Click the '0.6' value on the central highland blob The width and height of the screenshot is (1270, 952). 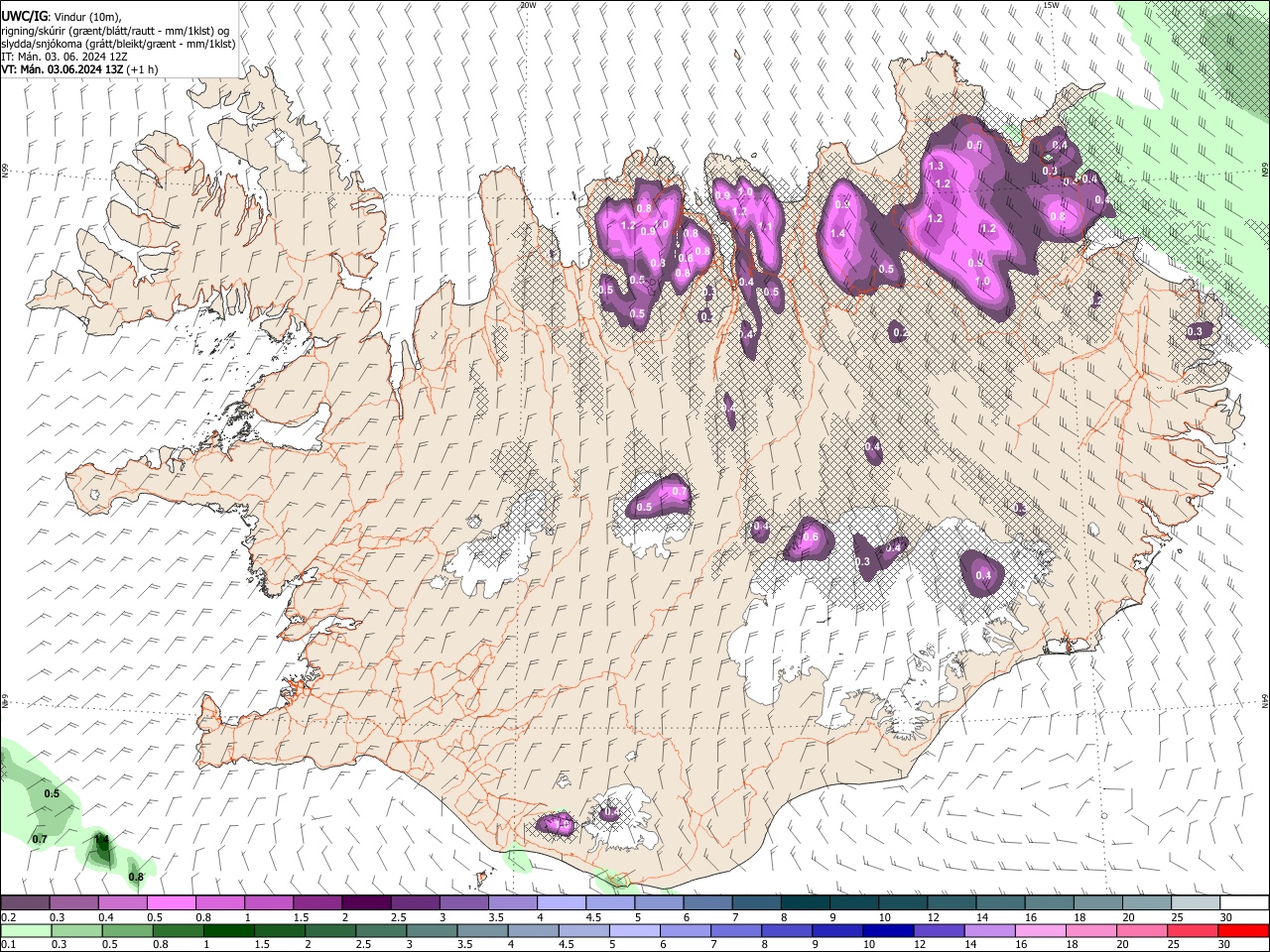pos(811,537)
